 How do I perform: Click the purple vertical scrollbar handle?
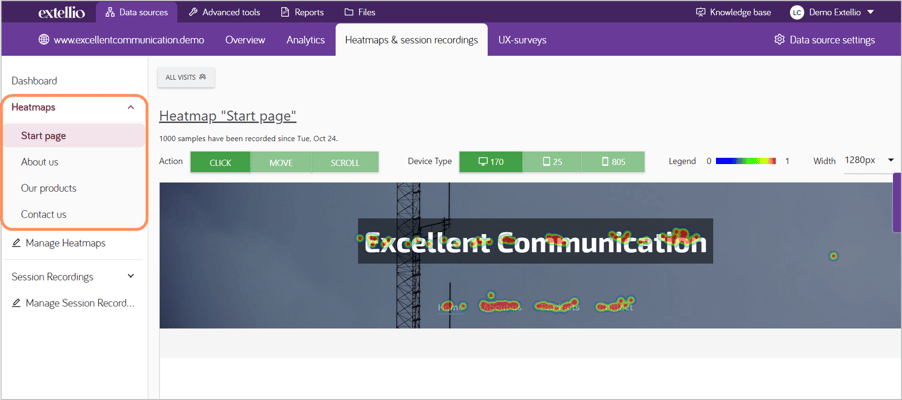897,202
